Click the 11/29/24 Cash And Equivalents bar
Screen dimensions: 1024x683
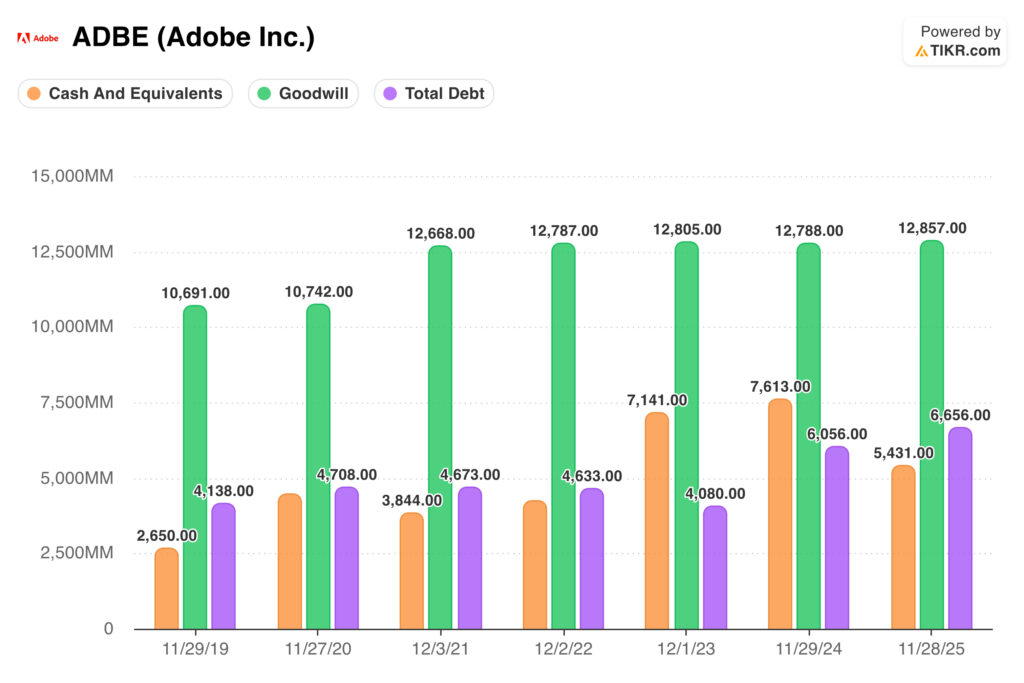coord(779,513)
